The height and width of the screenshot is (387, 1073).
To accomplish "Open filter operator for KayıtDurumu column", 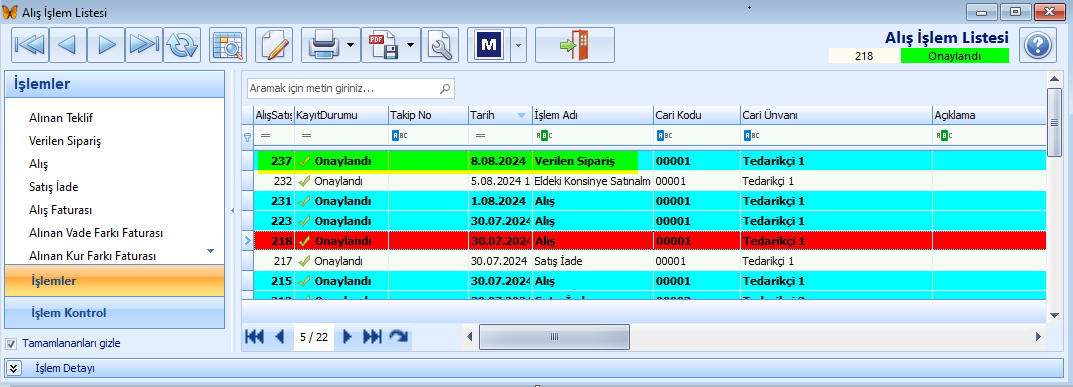I will (x=306, y=136).
